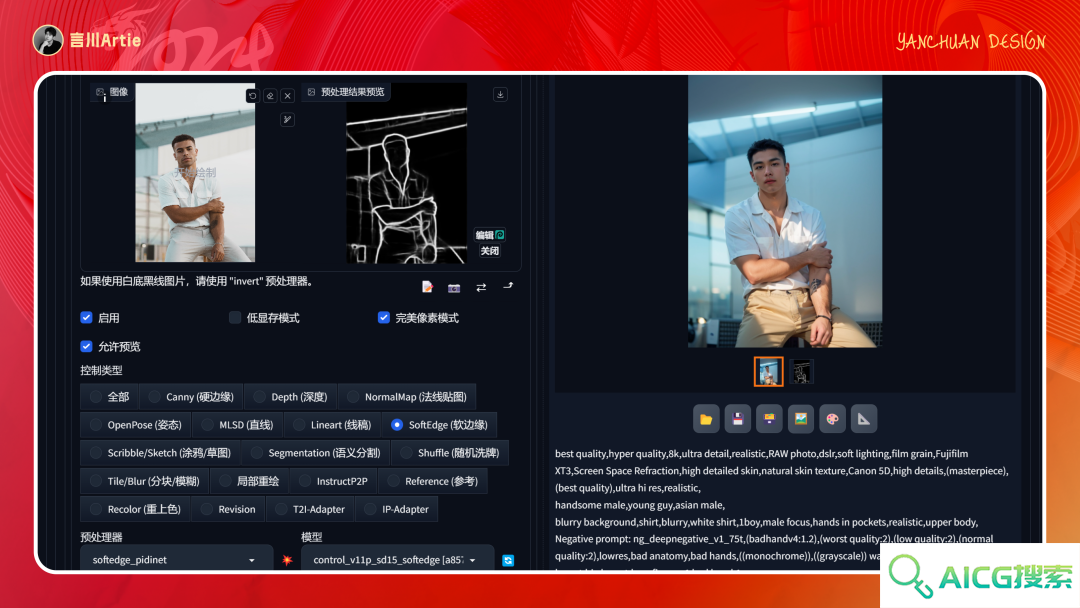The height and width of the screenshot is (608, 1080).
Task: Open the output folder icon
Action: [x=706, y=419]
